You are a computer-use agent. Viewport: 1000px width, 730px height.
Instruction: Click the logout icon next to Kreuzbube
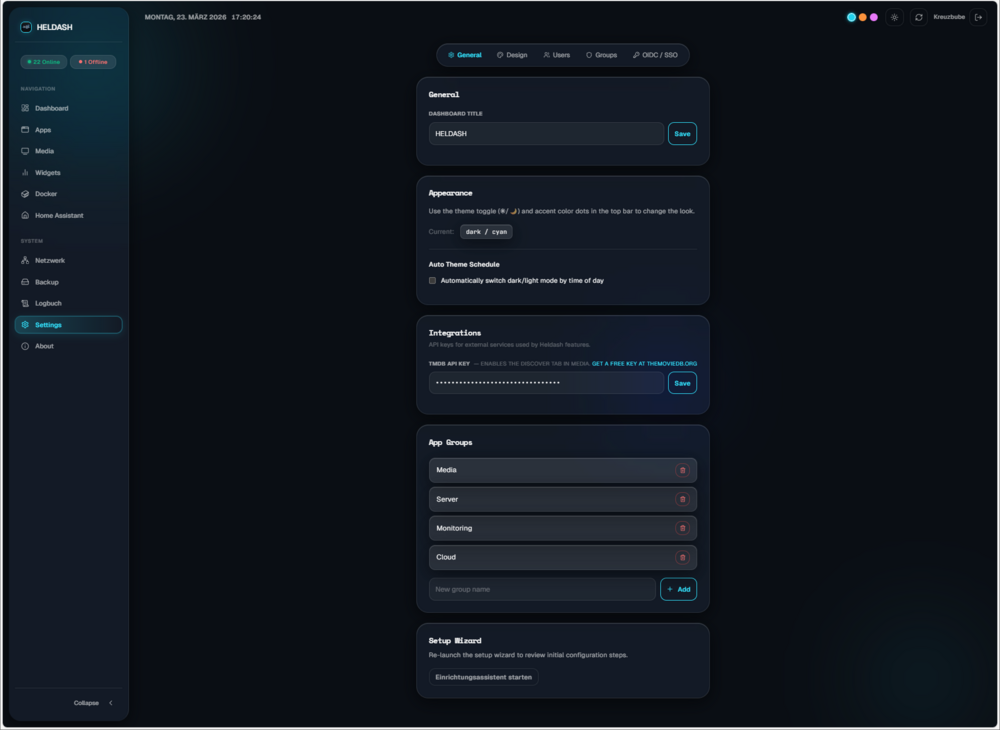pyautogui.click(x=978, y=17)
